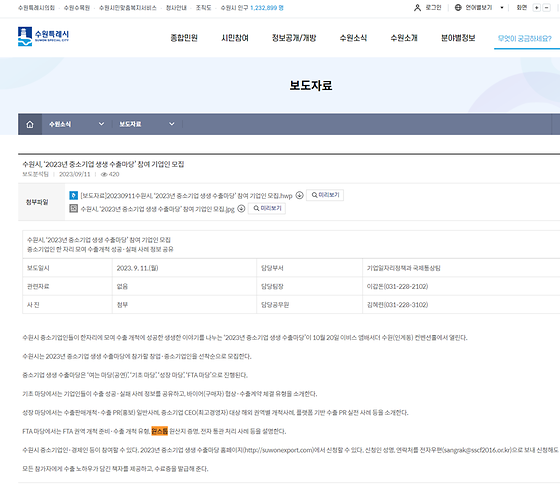560x485 pixels.
Task: Expand the 수원소식 breadcrumb dropdown
Action: [x=76, y=124]
